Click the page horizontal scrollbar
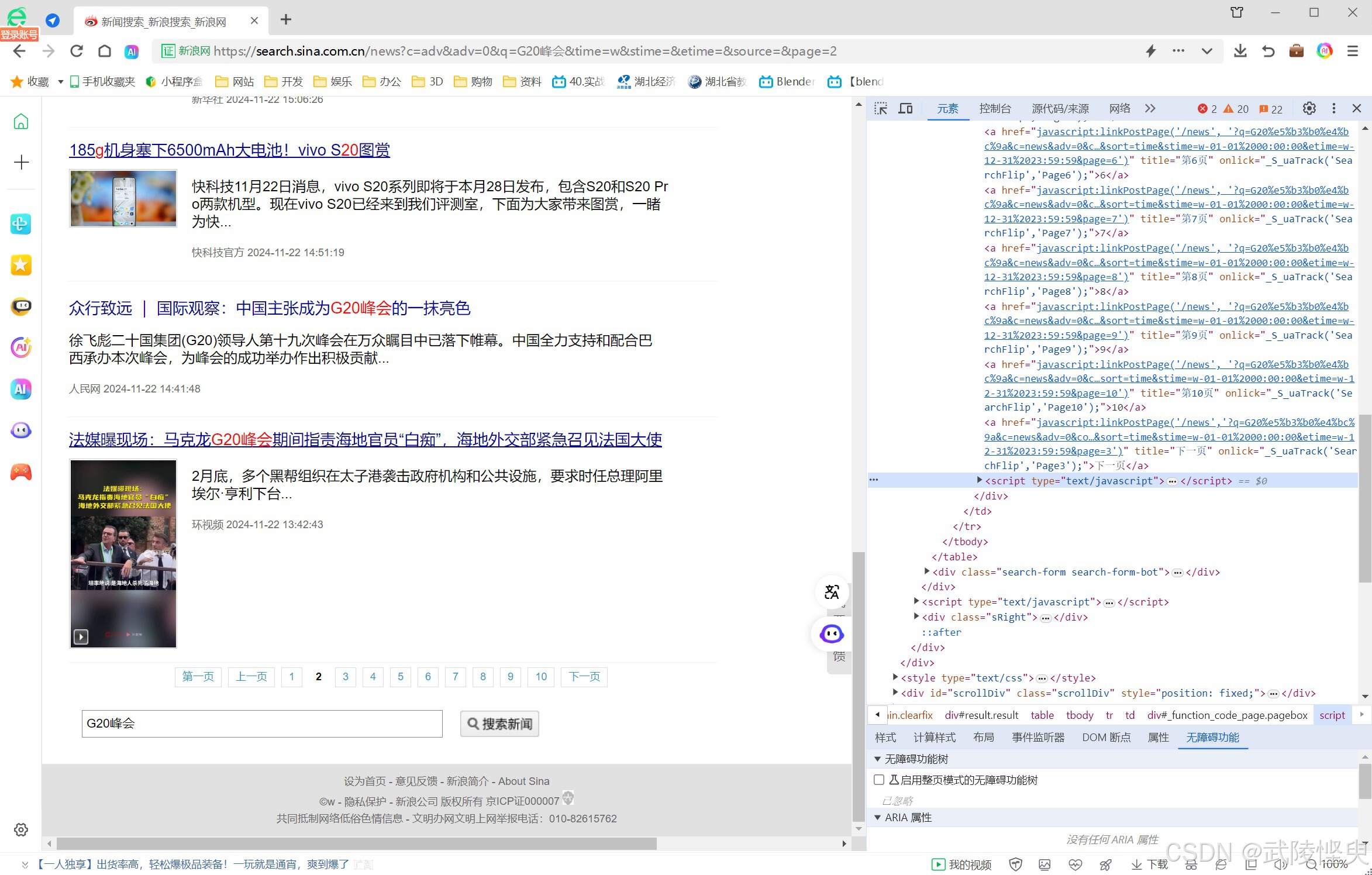Viewport: 1372px width, 875px height. click(x=357, y=843)
